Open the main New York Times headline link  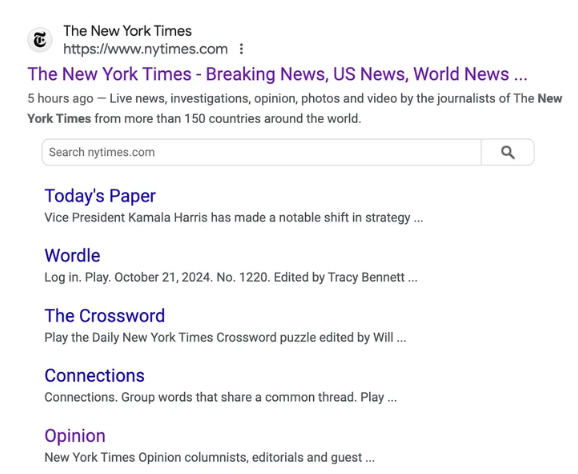(277, 74)
